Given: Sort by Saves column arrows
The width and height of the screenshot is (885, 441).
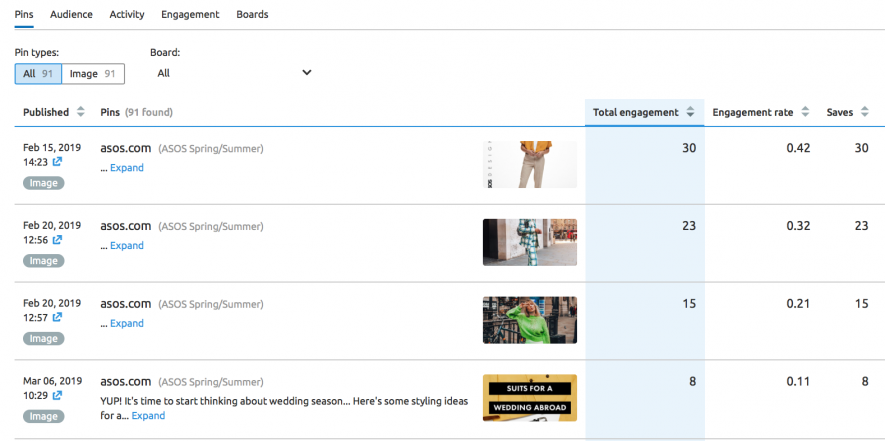Looking at the screenshot, I should (x=865, y=112).
